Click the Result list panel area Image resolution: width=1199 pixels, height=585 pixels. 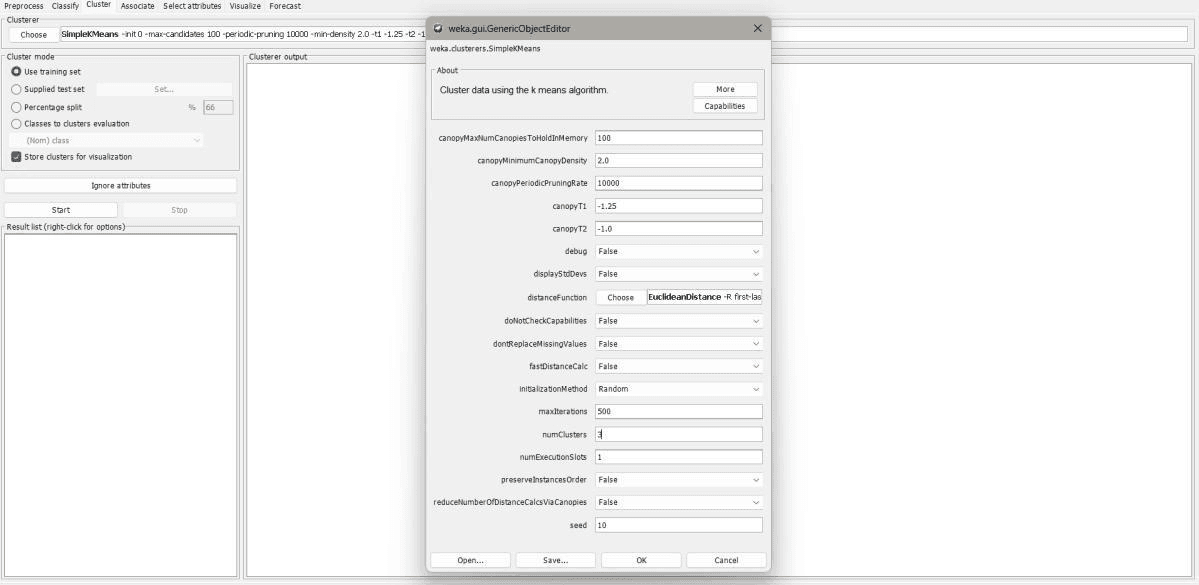point(121,405)
